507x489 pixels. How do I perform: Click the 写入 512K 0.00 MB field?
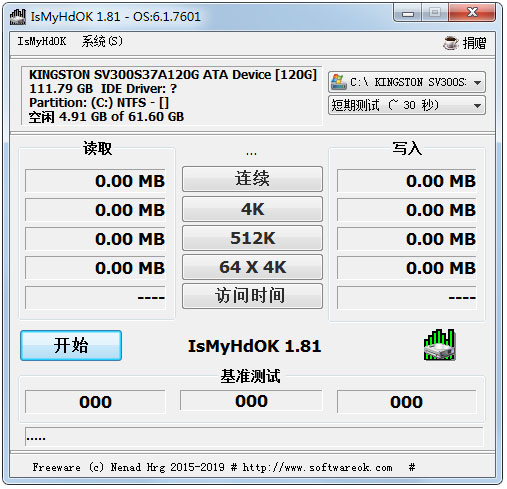pyautogui.click(x=407, y=239)
